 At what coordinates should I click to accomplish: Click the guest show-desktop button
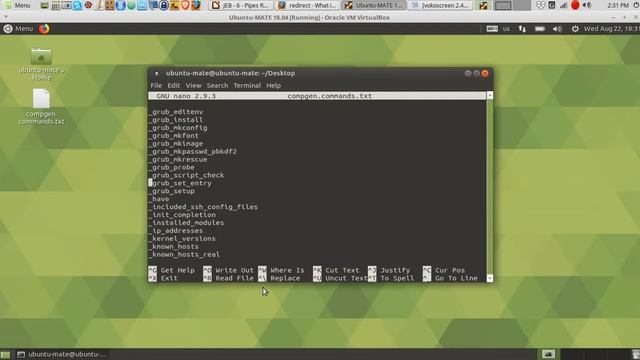tap(5, 354)
